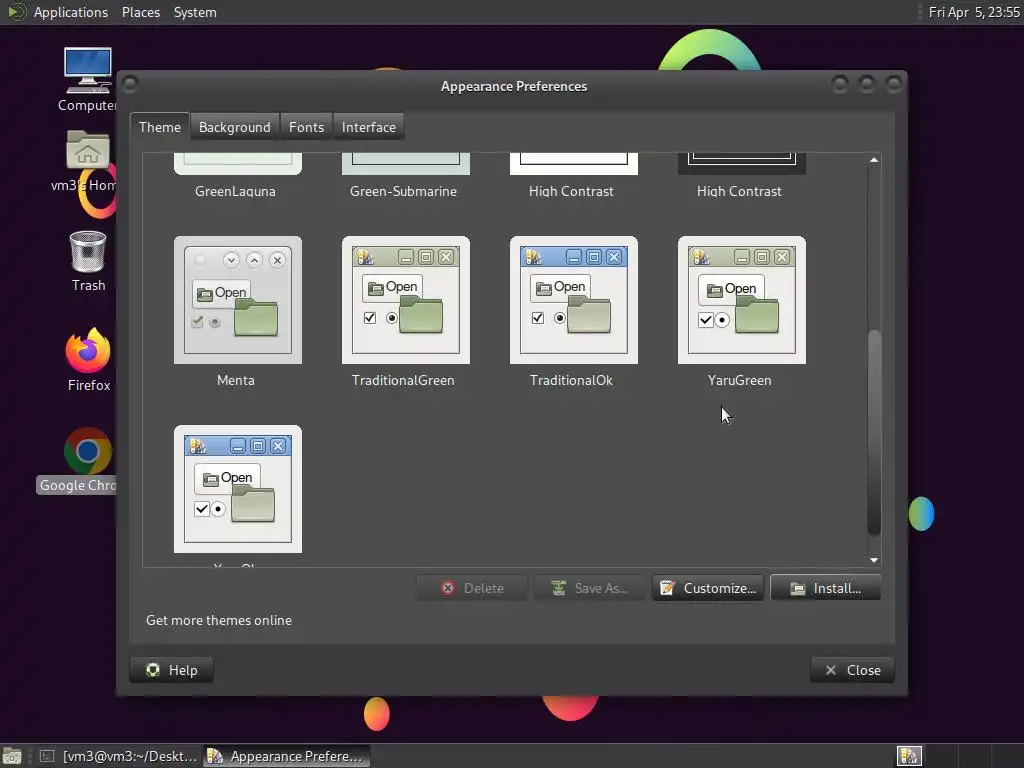Open the Computer desktop icon
The image size is (1024, 768).
[88, 80]
